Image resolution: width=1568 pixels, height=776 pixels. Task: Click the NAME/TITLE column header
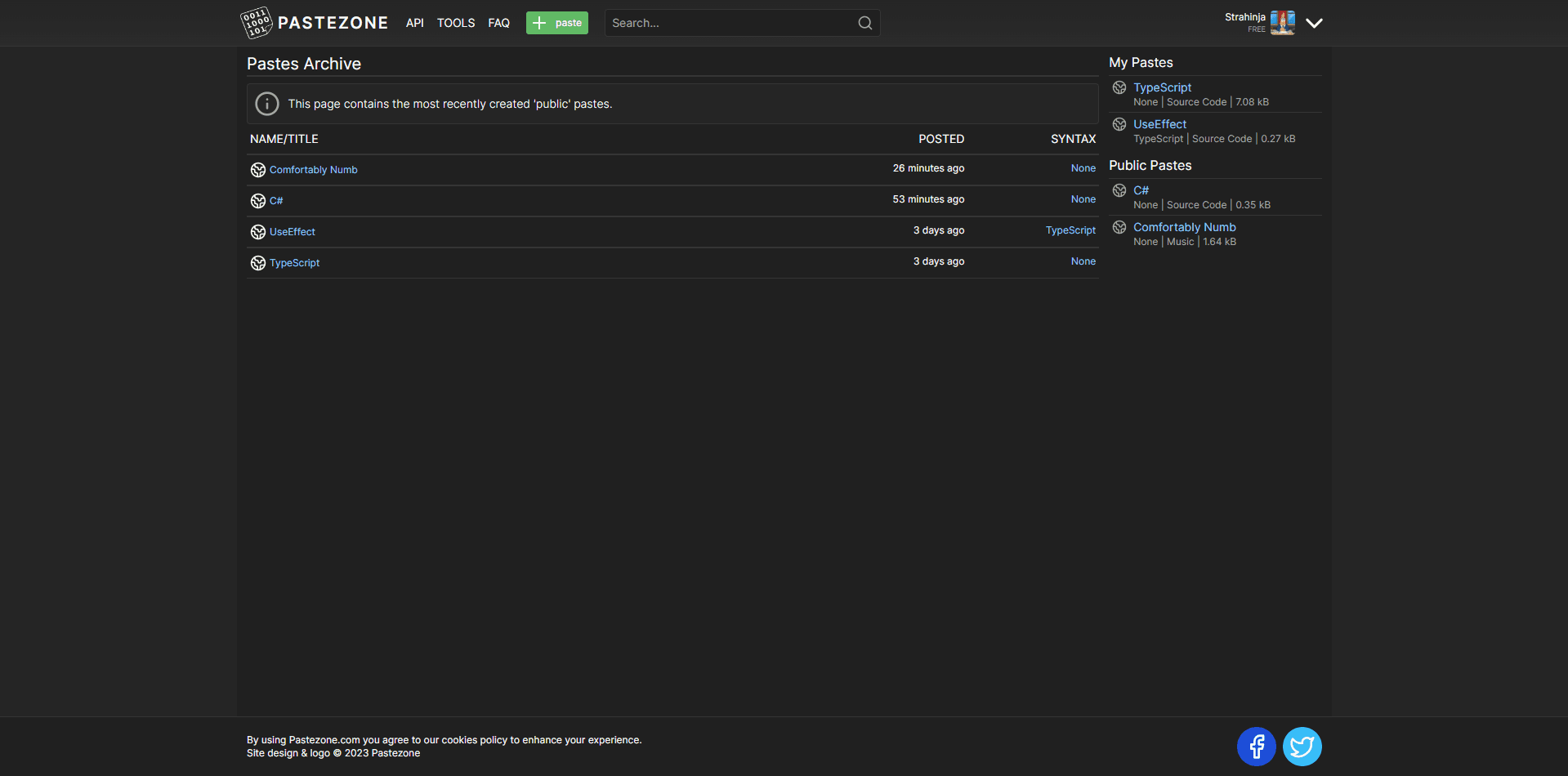point(284,139)
